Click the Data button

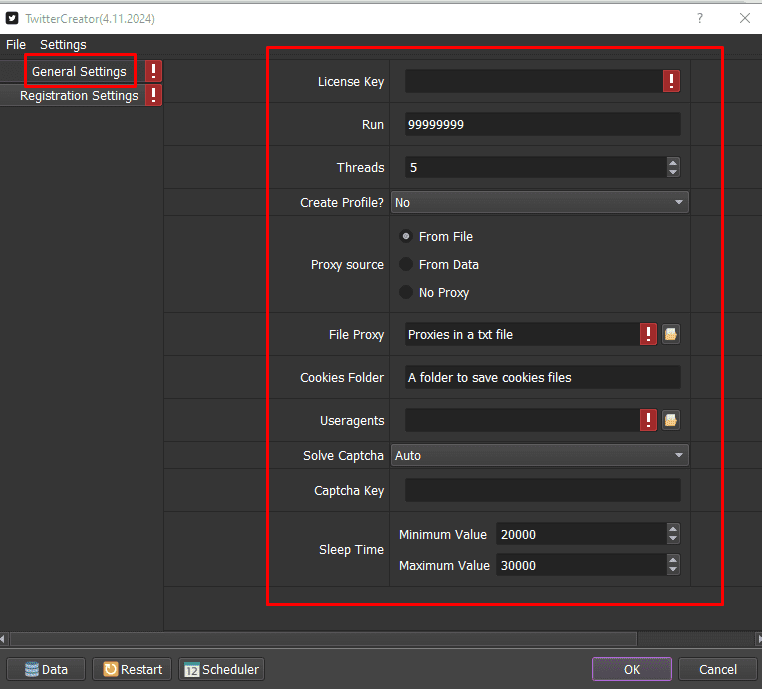click(x=46, y=670)
